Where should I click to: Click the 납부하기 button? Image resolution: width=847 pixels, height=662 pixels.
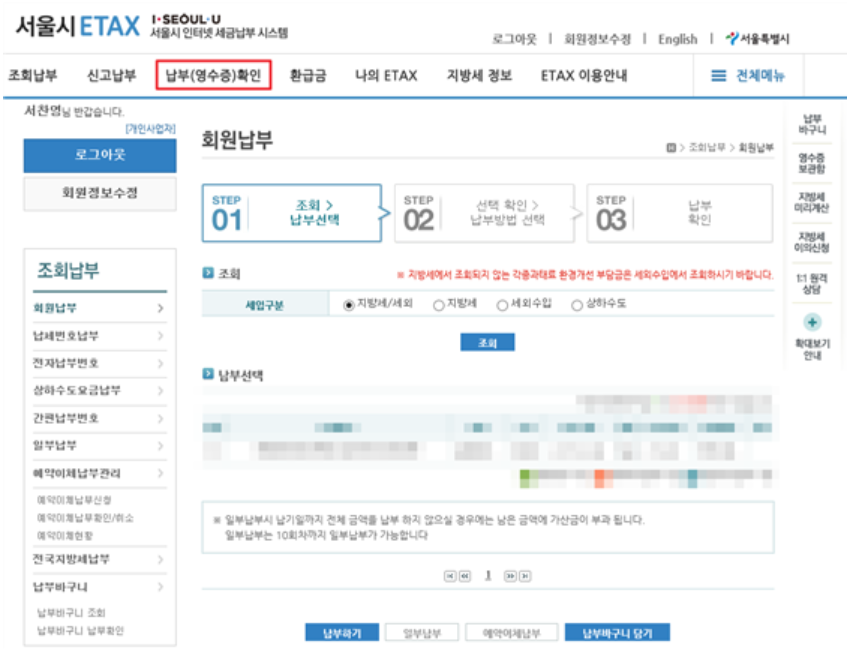[x=342, y=633]
